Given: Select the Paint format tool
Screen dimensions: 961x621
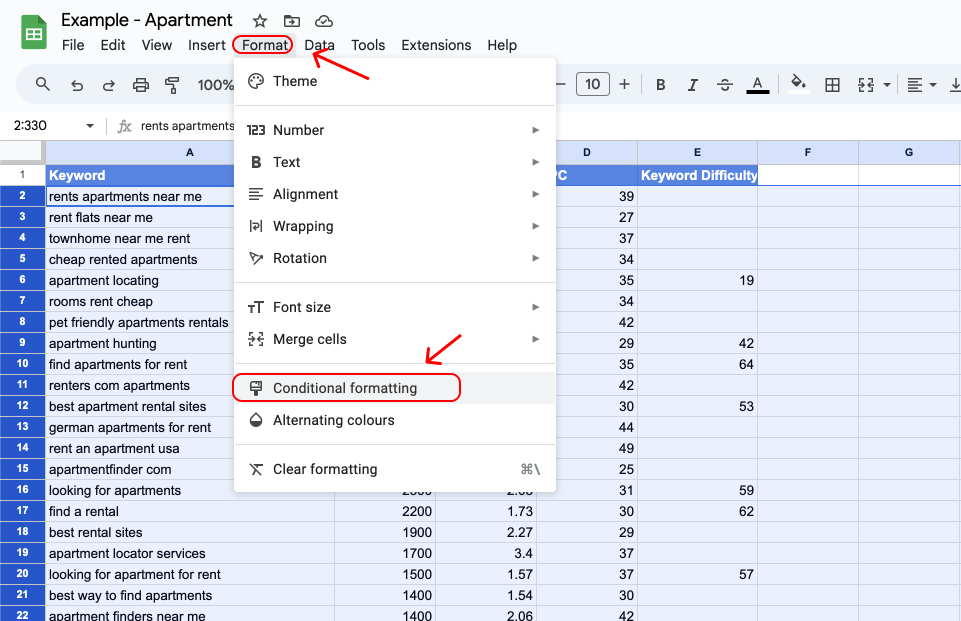Looking at the screenshot, I should coord(172,84).
